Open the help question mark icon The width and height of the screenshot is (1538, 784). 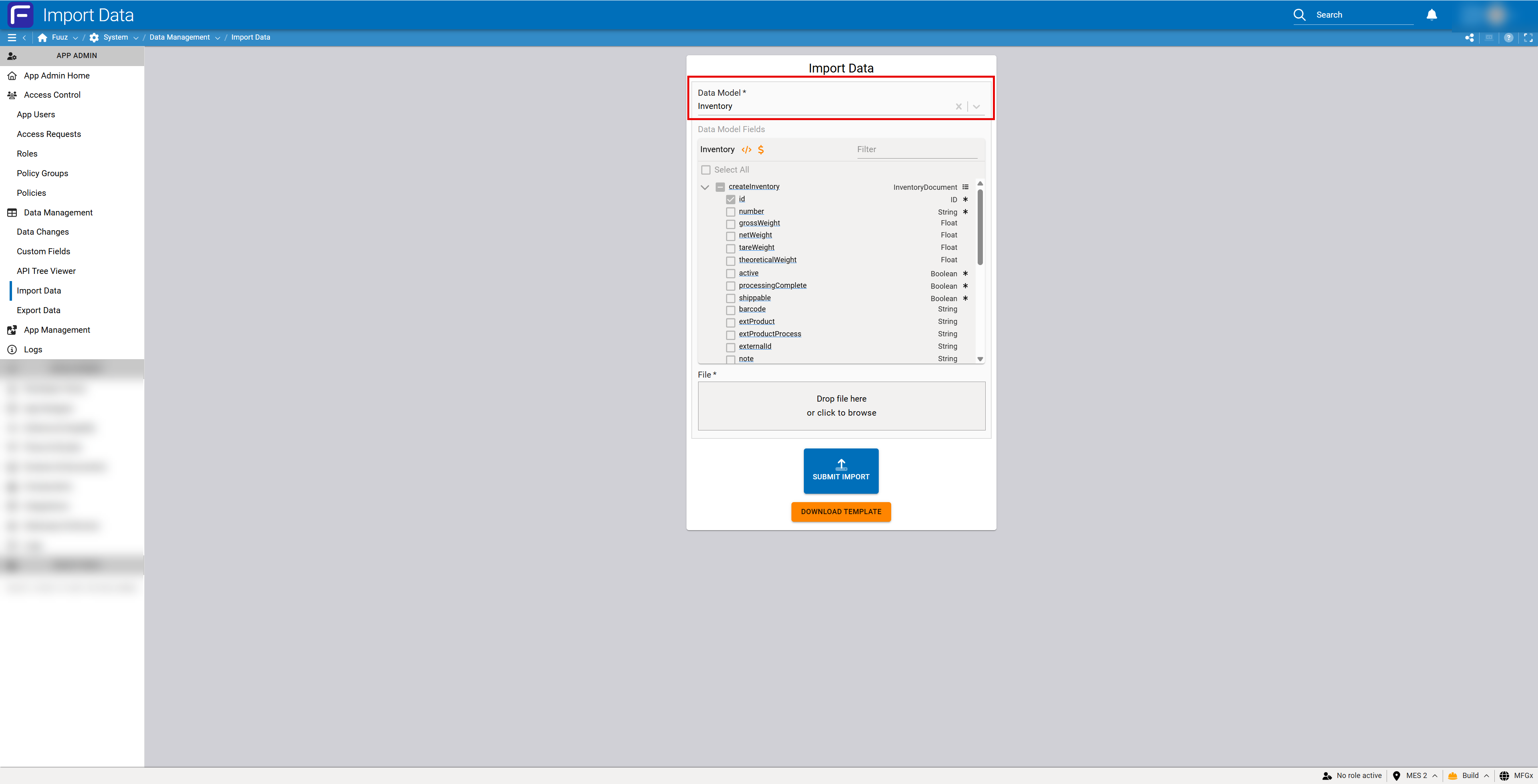pos(1508,38)
